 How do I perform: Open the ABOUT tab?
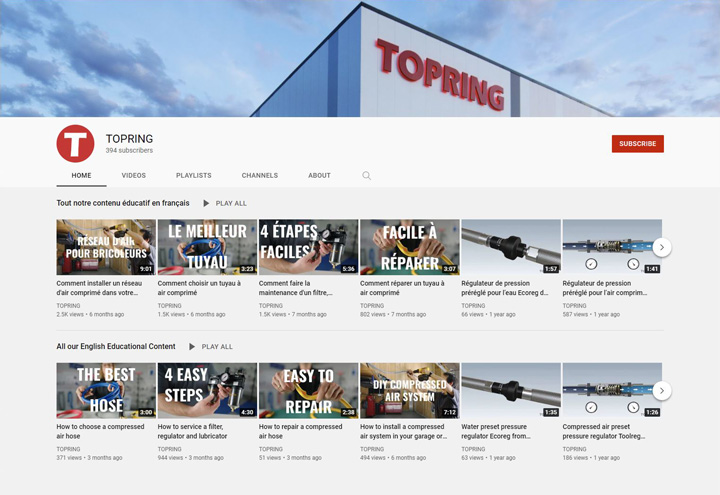(x=319, y=175)
